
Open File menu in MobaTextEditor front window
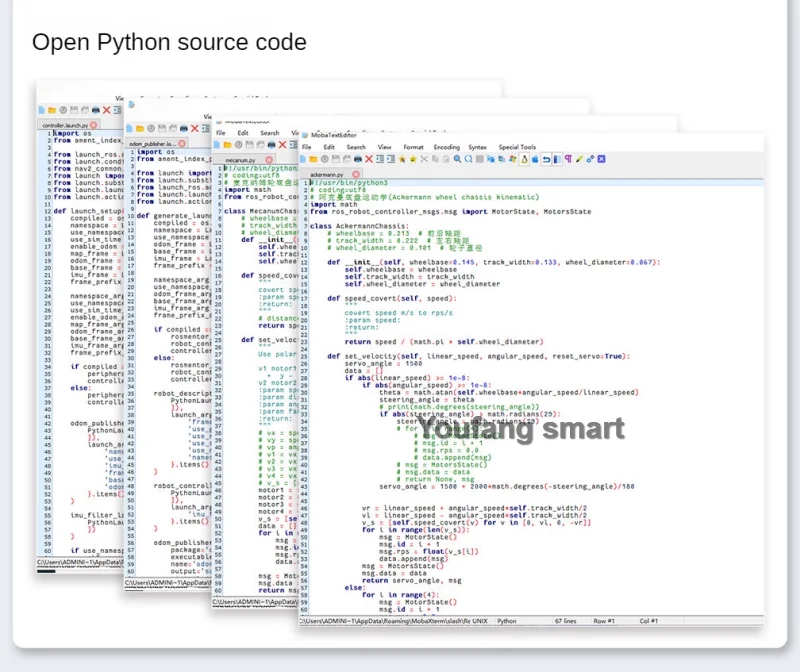[x=307, y=147]
